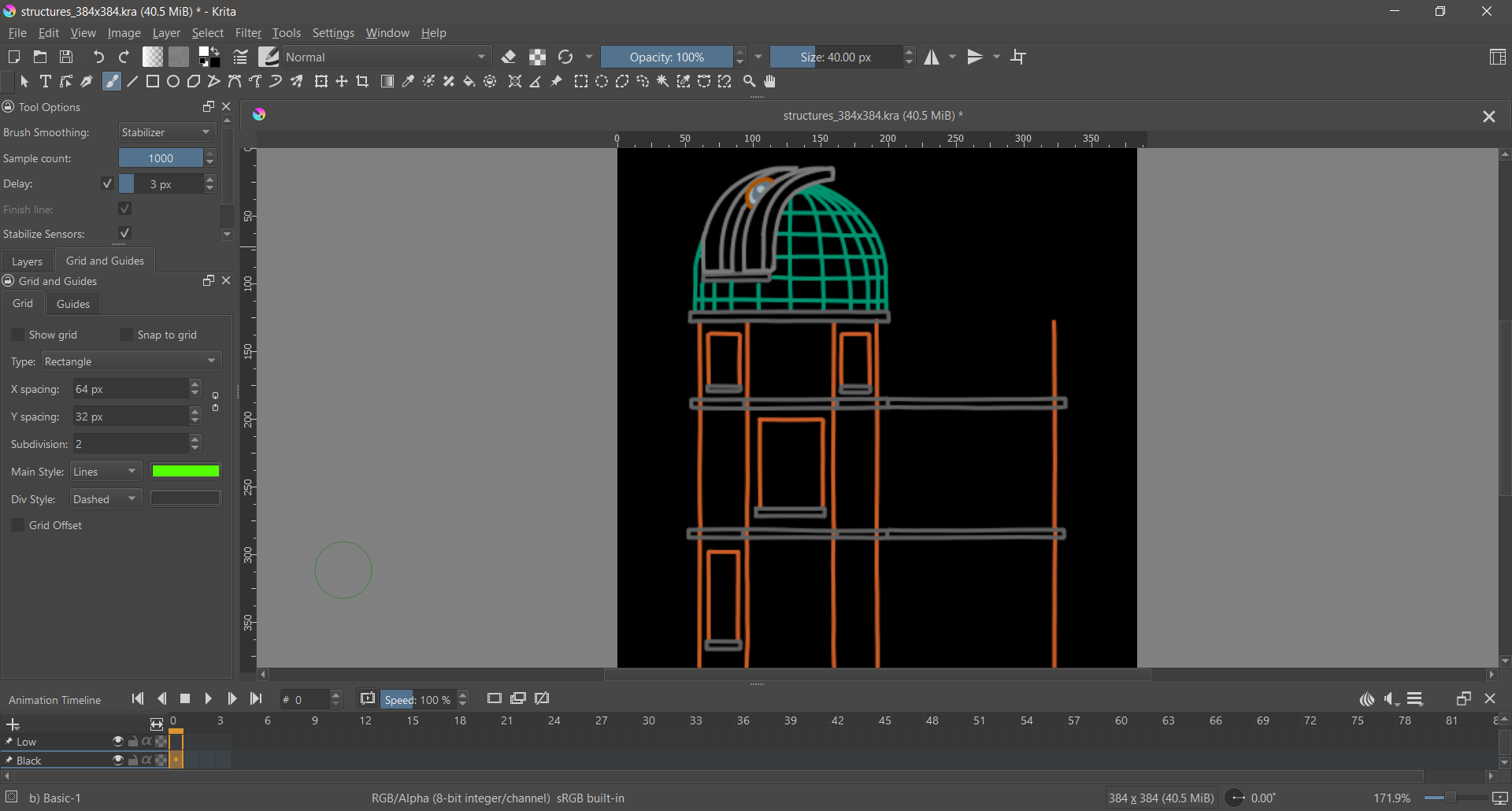Enable the Show grid checkbox

(x=18, y=335)
